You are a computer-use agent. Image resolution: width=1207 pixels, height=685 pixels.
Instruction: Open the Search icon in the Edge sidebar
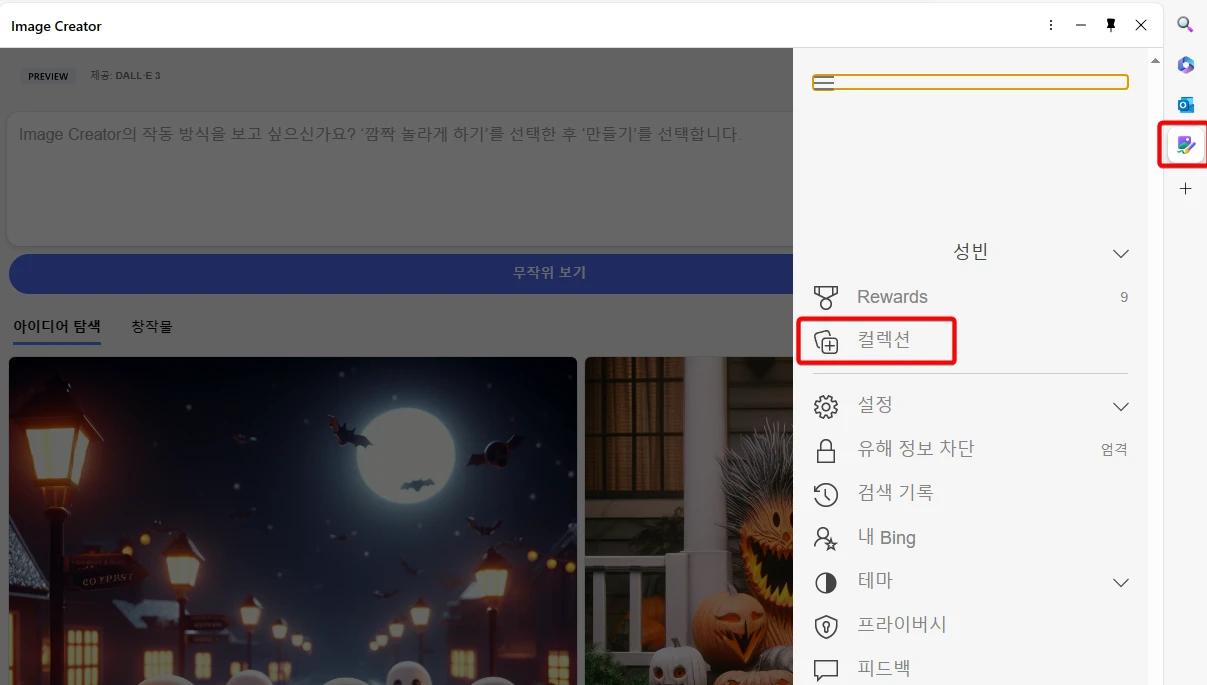[1184, 24]
